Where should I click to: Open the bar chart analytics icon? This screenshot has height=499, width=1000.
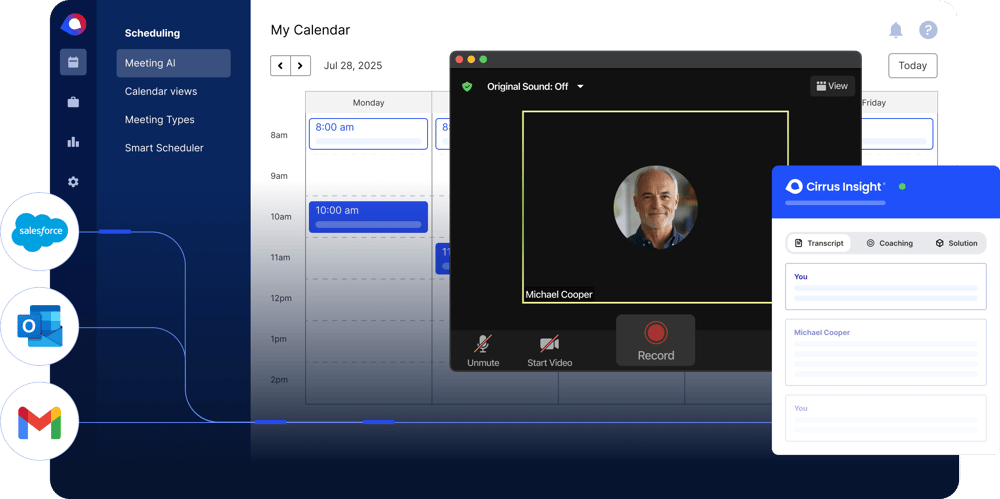pos(73,142)
